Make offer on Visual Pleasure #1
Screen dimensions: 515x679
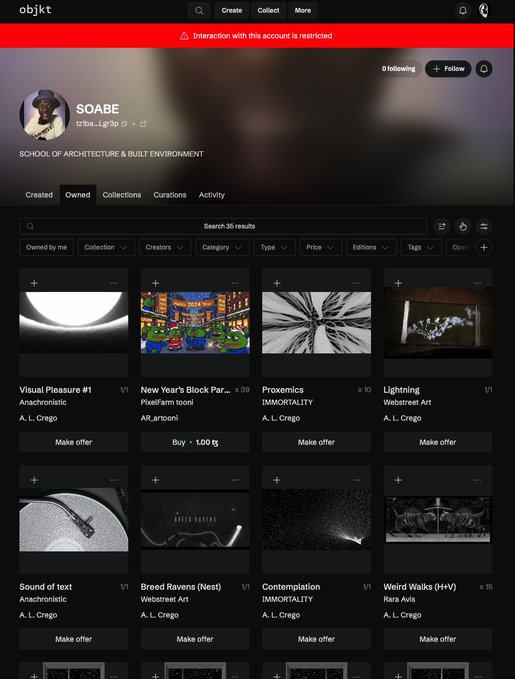coord(74,442)
